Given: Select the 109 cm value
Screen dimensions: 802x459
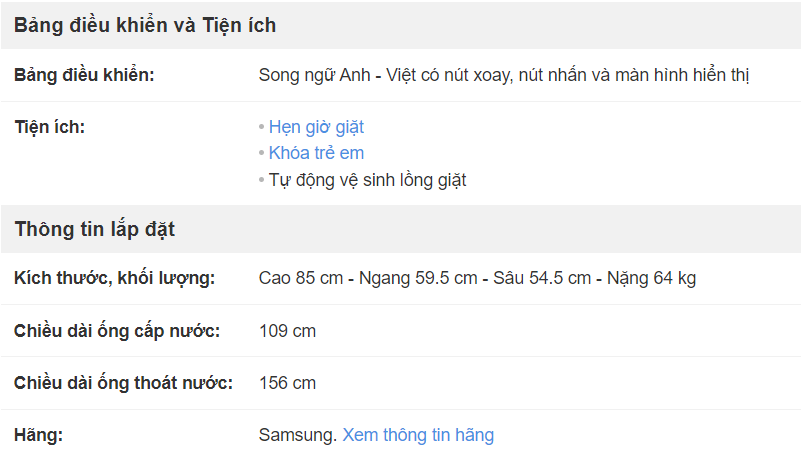Looking at the screenshot, I should click(287, 331).
